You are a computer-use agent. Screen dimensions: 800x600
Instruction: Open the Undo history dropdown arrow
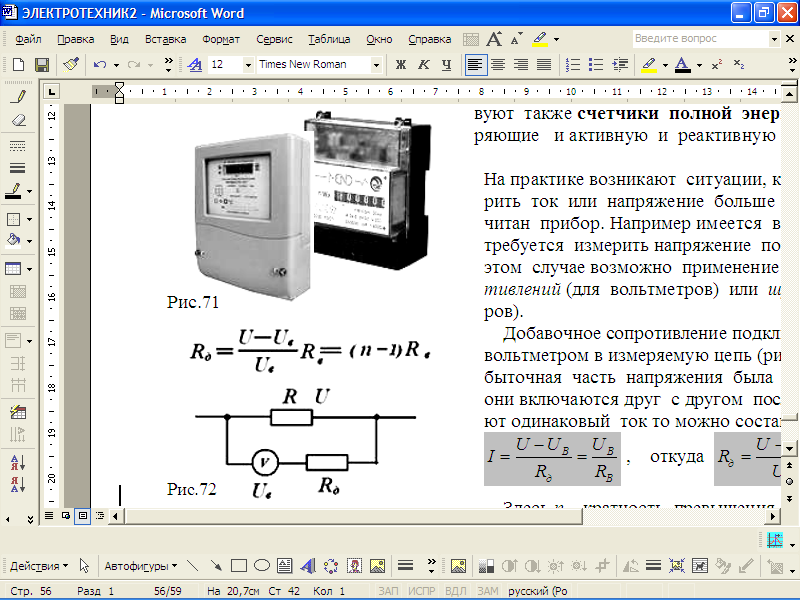click(116, 65)
